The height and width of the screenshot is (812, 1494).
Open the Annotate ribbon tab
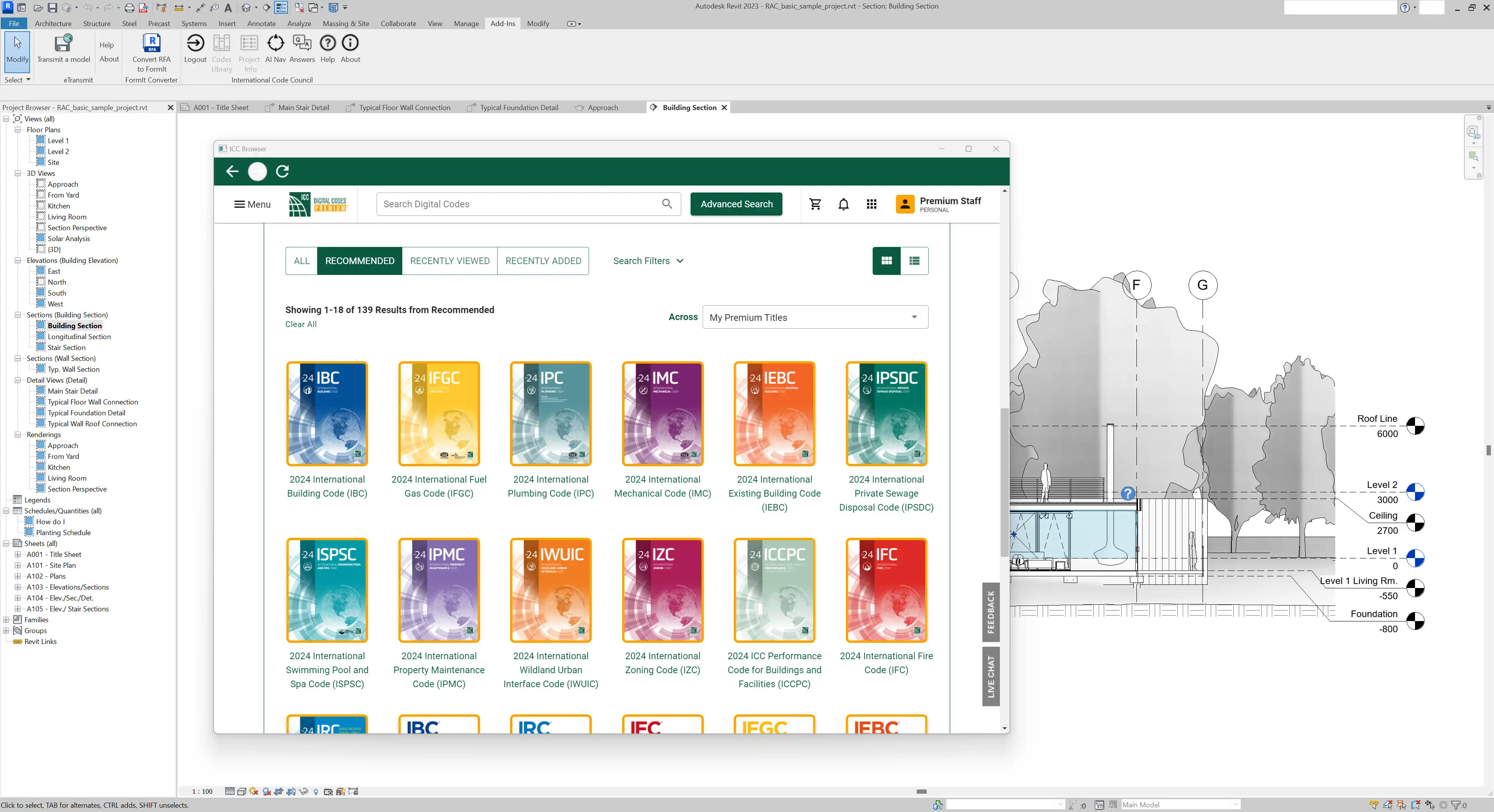coord(261,24)
